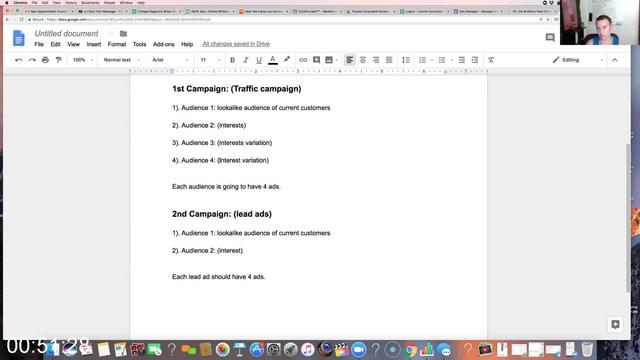Collapse the menus with chevron arrow
Image resolution: width=640 pixels, height=360 pixels.
point(615,60)
